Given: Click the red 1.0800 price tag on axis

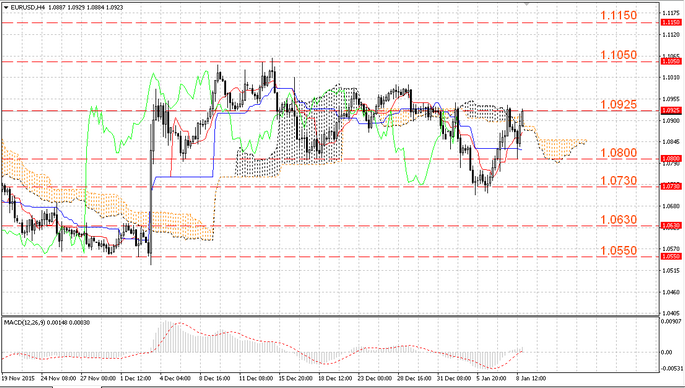Looking at the screenshot, I should [x=671, y=159].
